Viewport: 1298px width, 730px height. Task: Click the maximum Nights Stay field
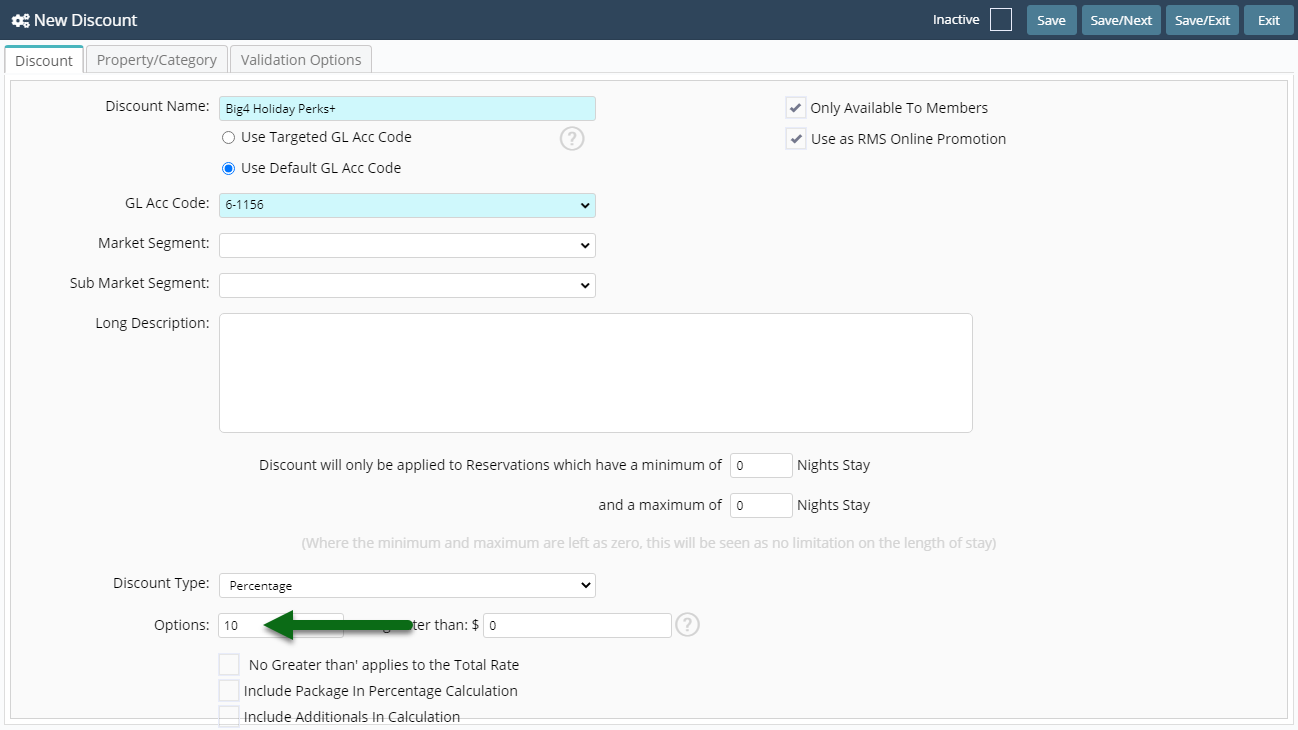click(x=761, y=505)
